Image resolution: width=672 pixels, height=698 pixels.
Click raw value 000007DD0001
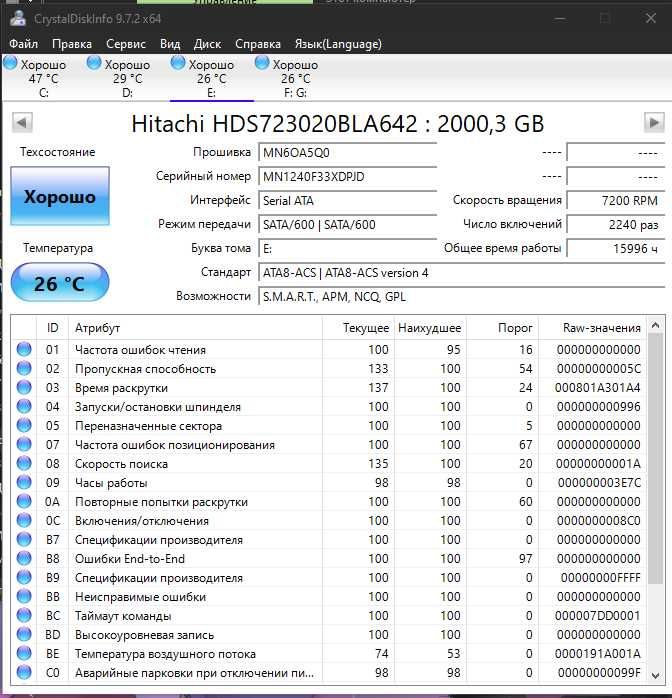point(597,616)
